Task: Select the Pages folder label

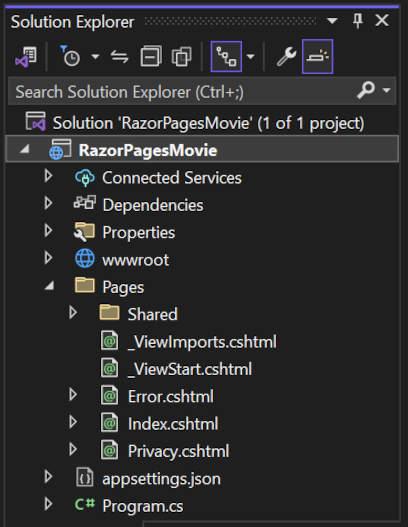Action: tap(123, 288)
